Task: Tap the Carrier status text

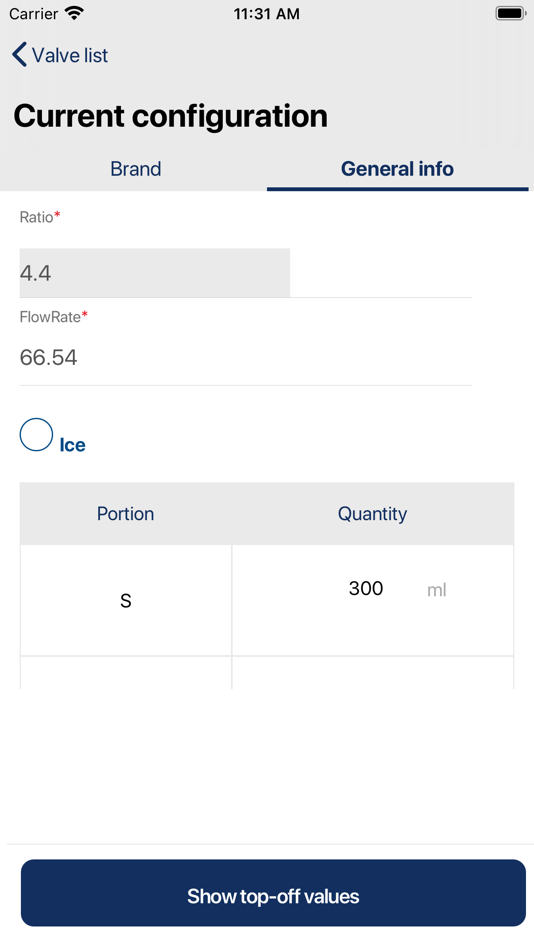Action: coord(33,13)
